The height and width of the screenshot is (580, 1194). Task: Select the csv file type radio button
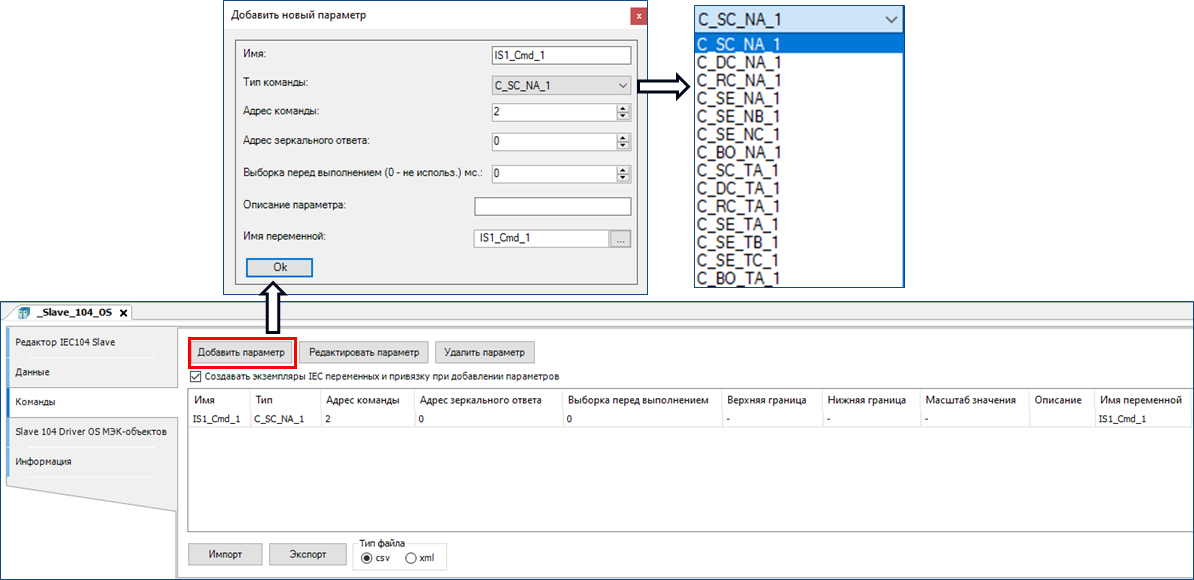click(x=366, y=557)
